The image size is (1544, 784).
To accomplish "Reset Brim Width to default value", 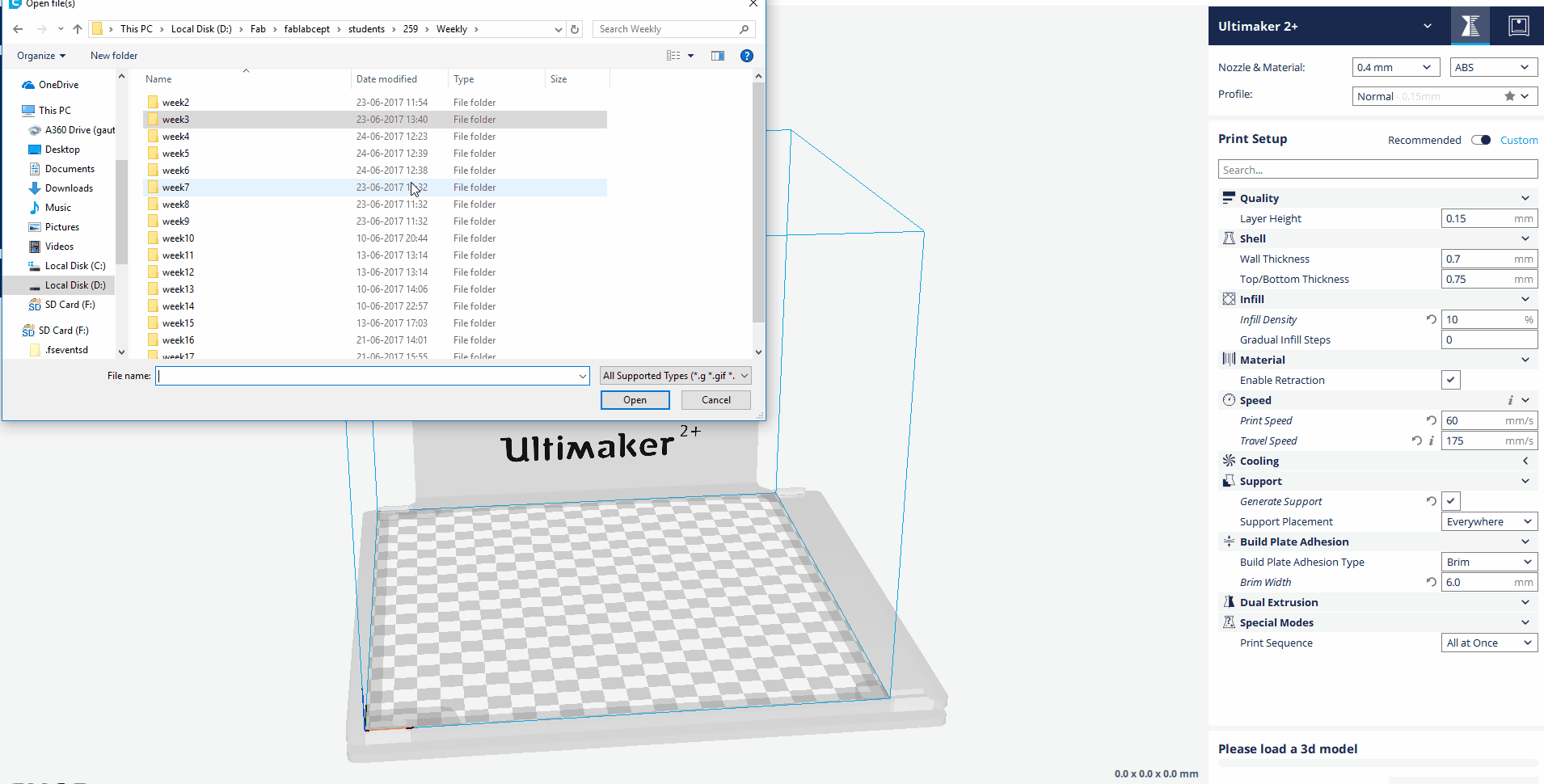I will point(1431,582).
